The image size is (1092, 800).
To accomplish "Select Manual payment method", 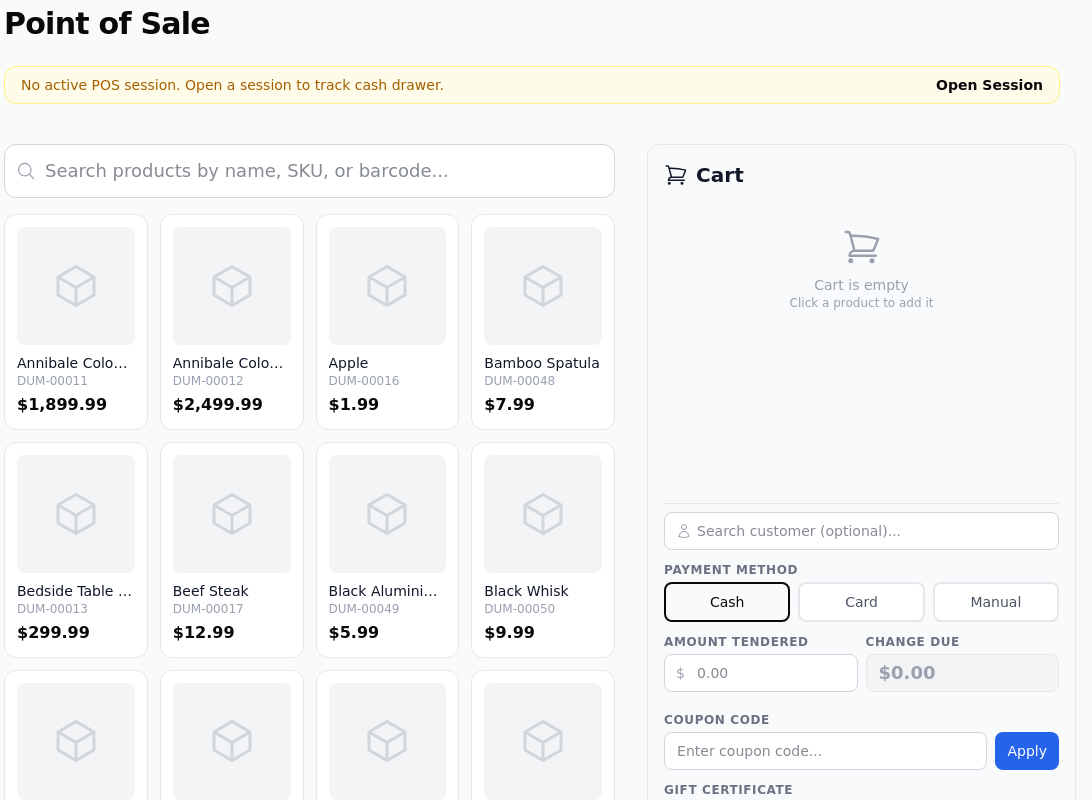I will (996, 602).
